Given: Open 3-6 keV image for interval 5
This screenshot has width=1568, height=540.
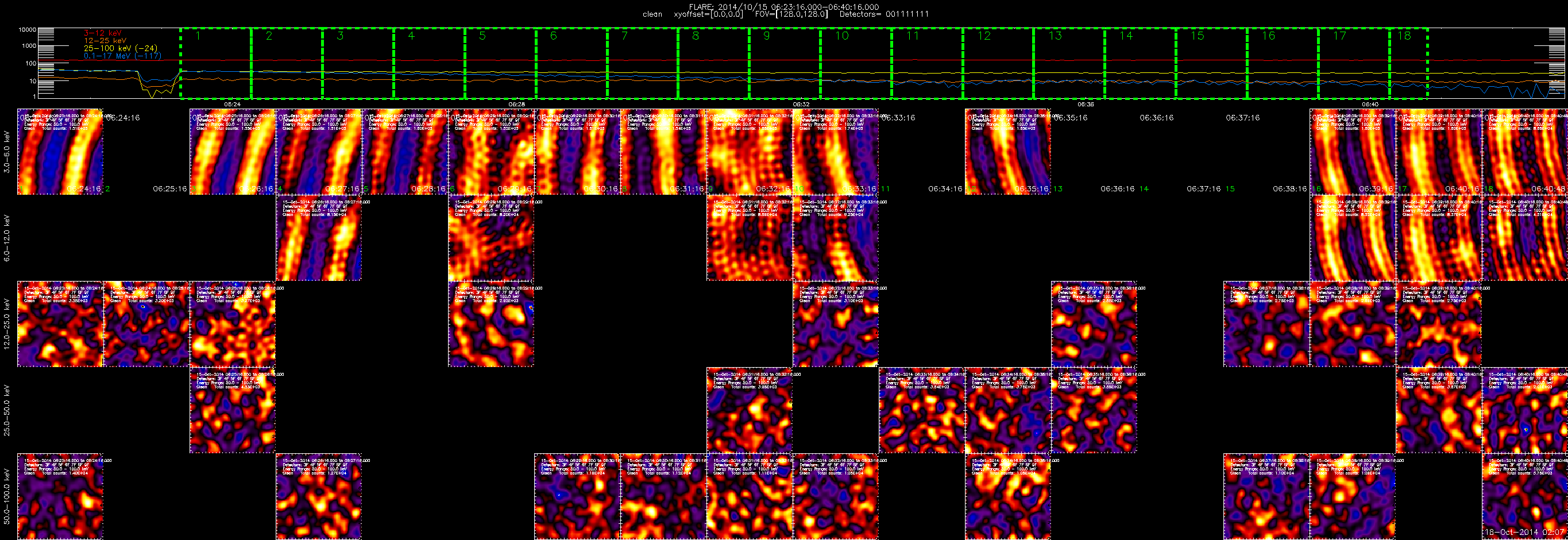Looking at the screenshot, I should click(404, 152).
